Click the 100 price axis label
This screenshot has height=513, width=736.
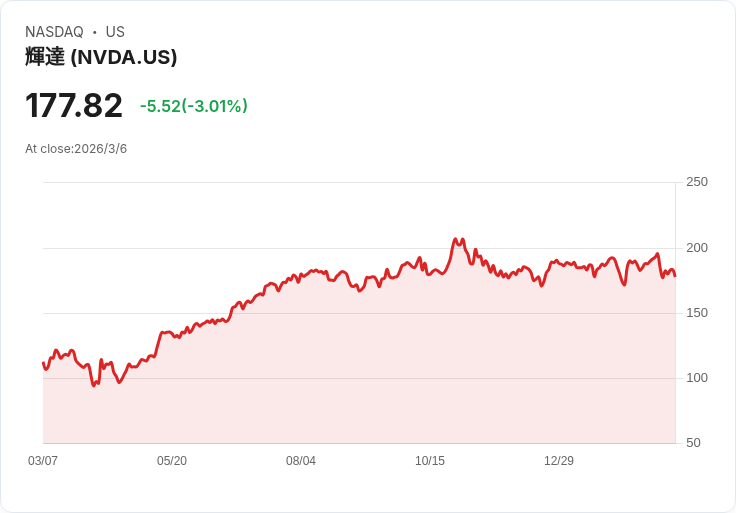(x=697, y=378)
